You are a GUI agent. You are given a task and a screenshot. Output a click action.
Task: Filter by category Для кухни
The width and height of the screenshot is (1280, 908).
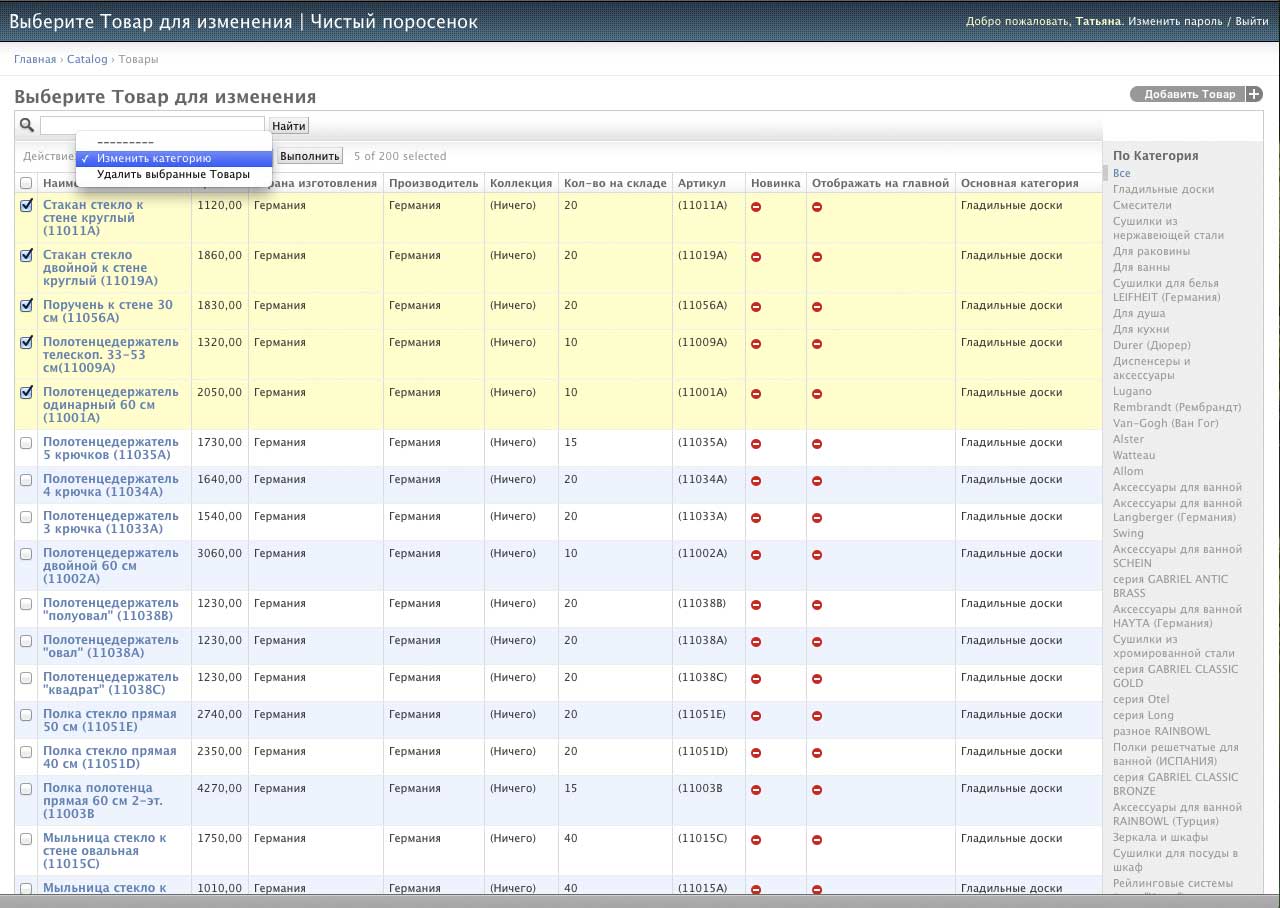[x=1141, y=329]
